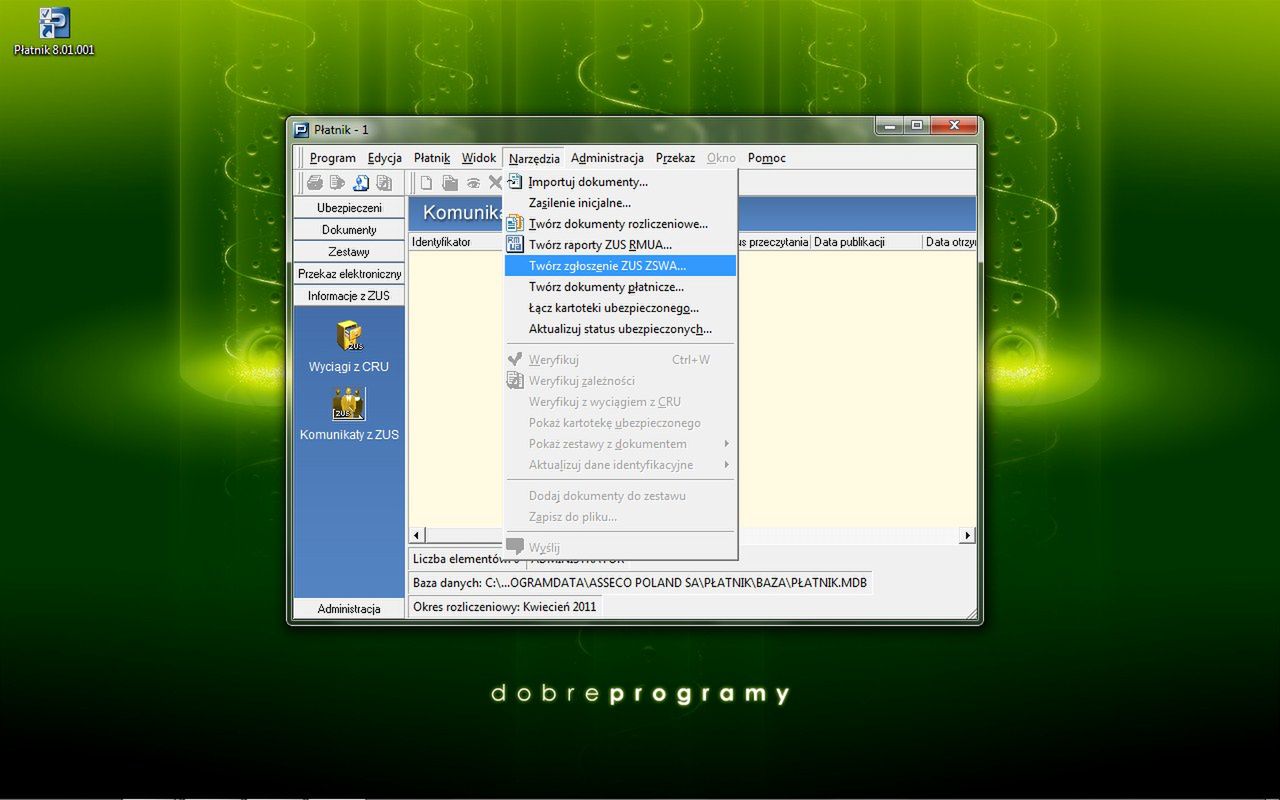Click the icon beside Importuj dokumenty
This screenshot has height=800, width=1280.
tap(515, 182)
